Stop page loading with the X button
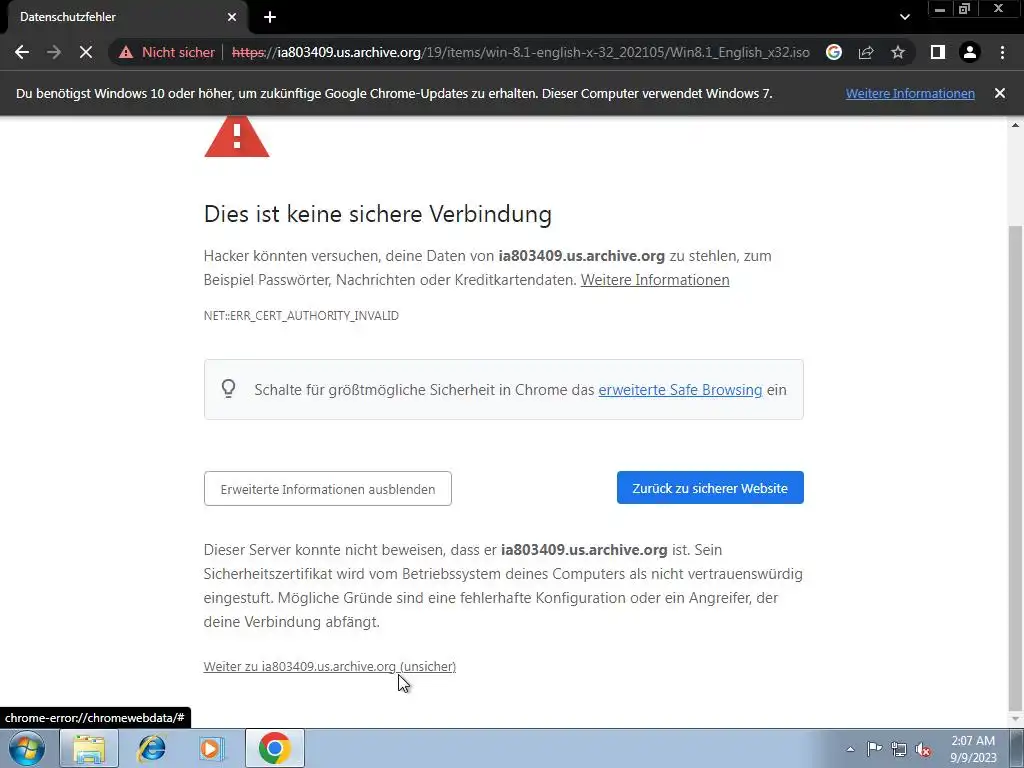Image resolution: width=1024 pixels, height=768 pixels. (x=86, y=52)
